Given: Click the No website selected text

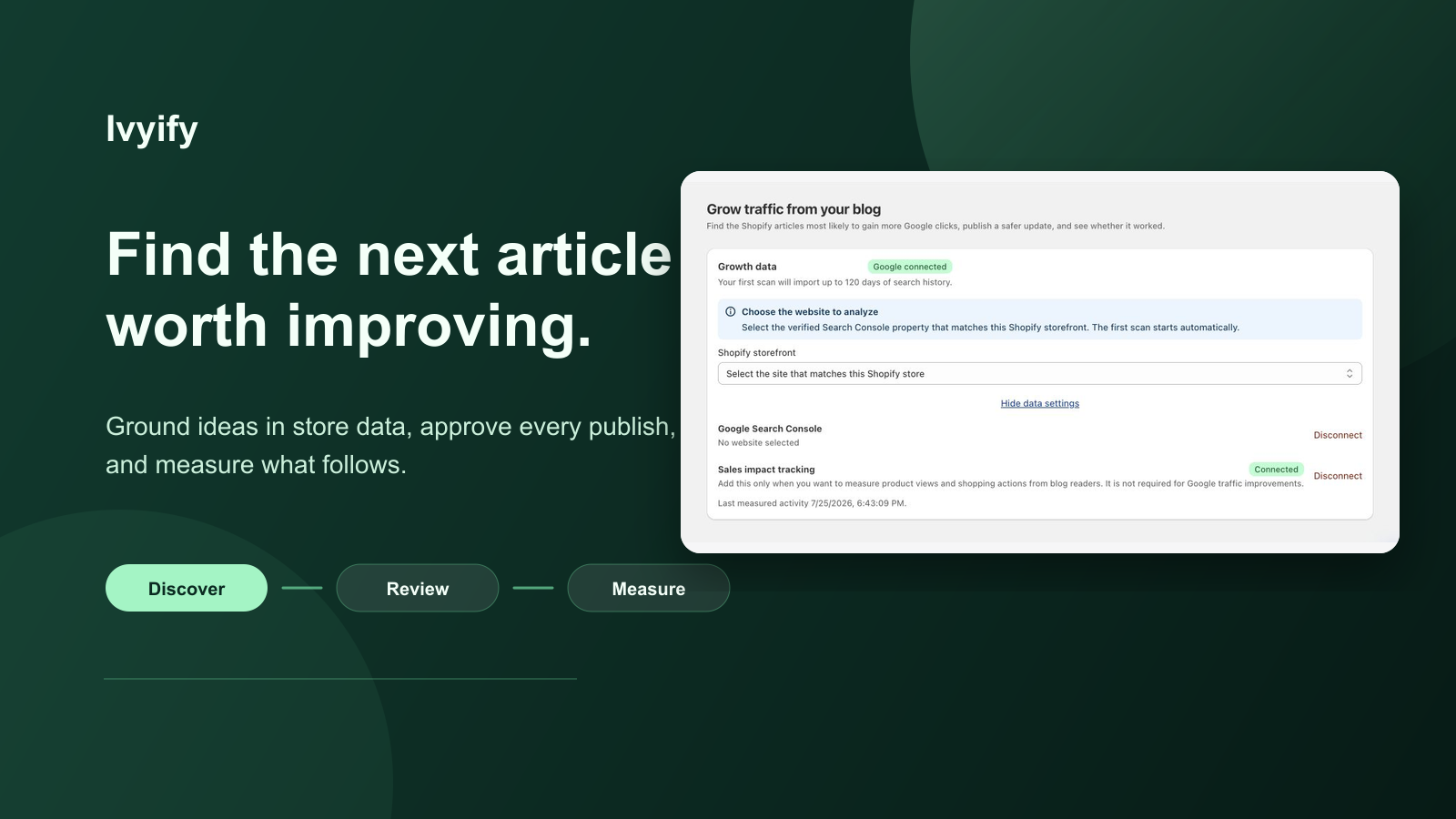Looking at the screenshot, I should [758, 443].
